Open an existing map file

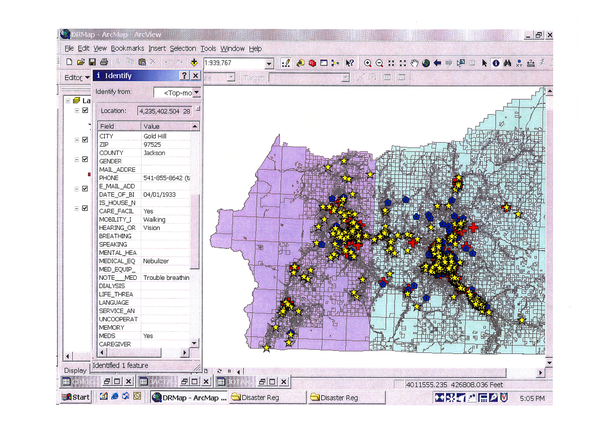[80, 62]
